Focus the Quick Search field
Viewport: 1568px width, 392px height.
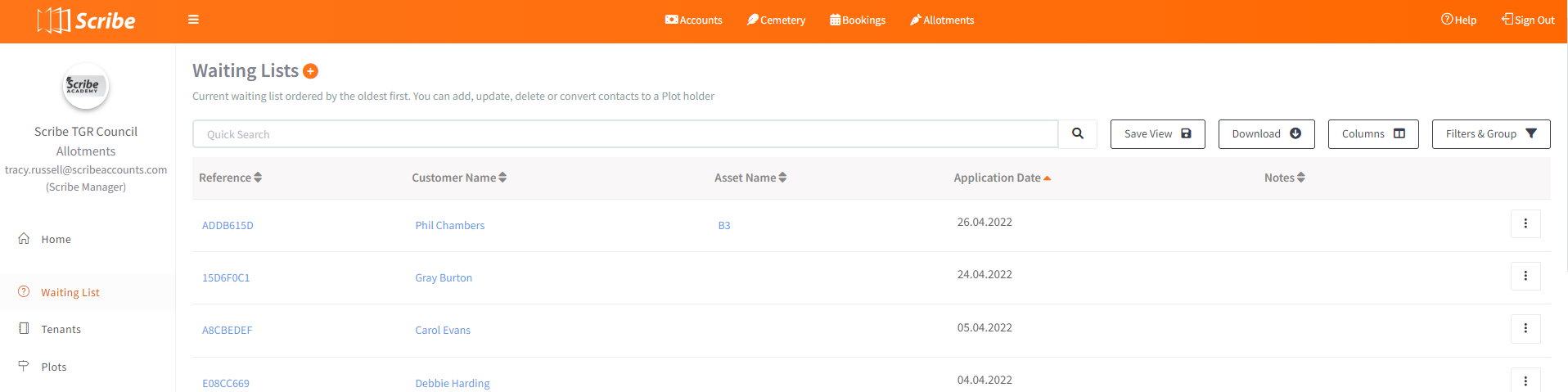625,134
